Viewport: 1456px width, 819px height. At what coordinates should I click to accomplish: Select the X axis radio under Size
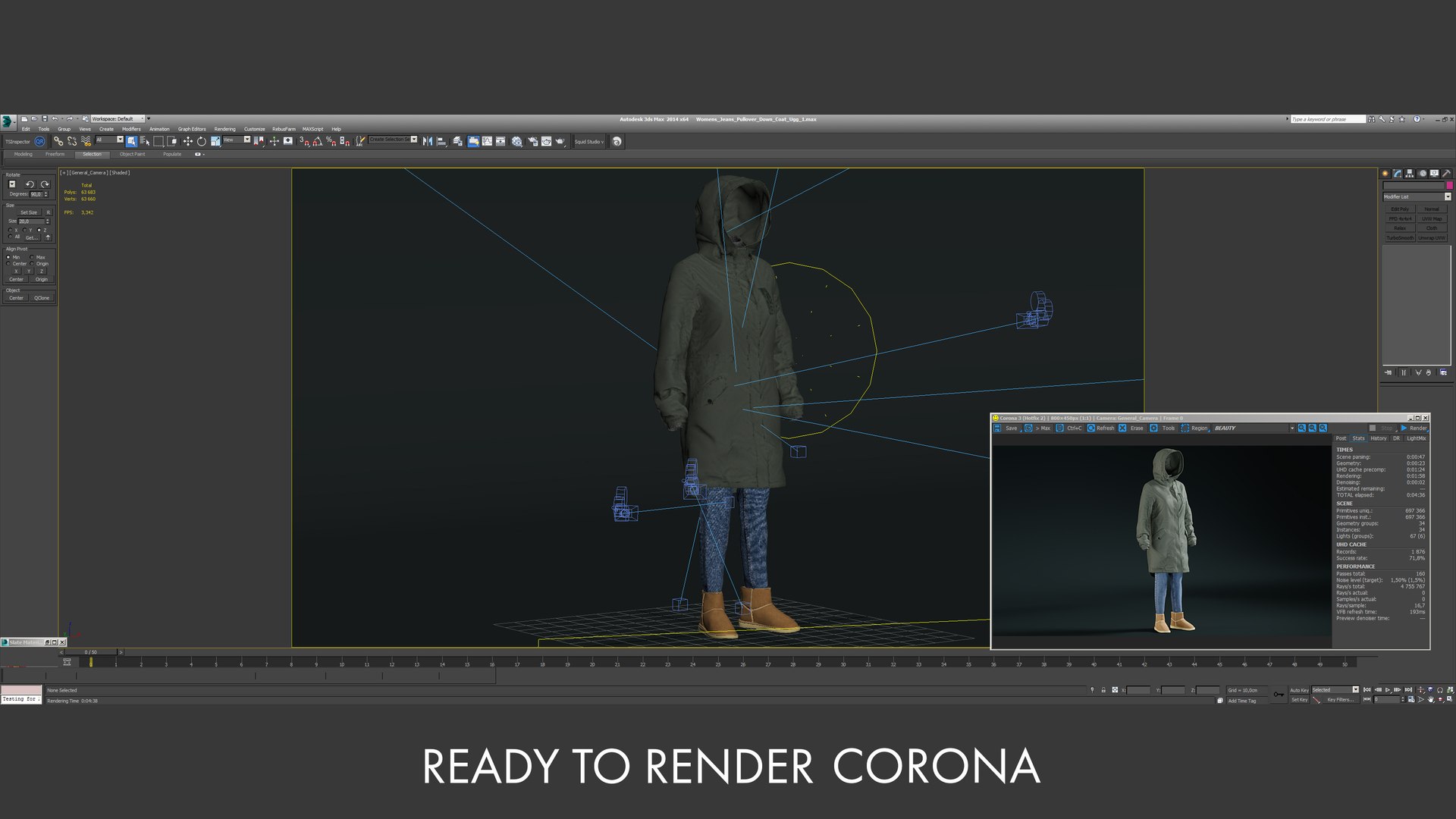click(x=10, y=230)
